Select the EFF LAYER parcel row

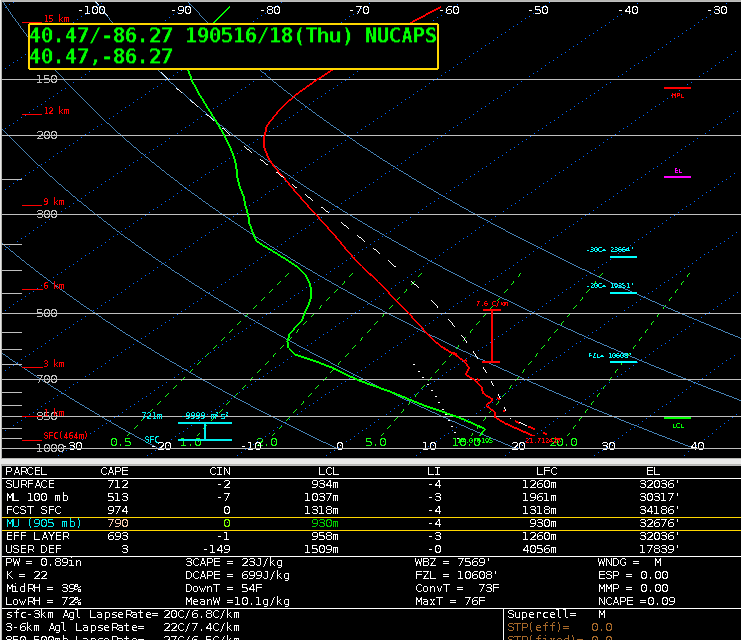(x=370, y=537)
